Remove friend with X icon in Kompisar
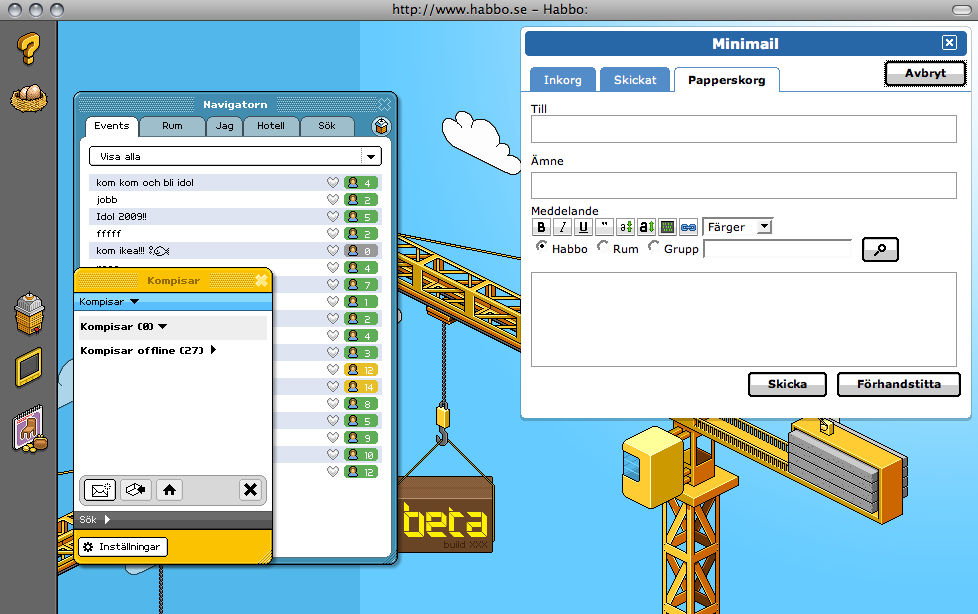The width and height of the screenshot is (978, 614). point(250,490)
